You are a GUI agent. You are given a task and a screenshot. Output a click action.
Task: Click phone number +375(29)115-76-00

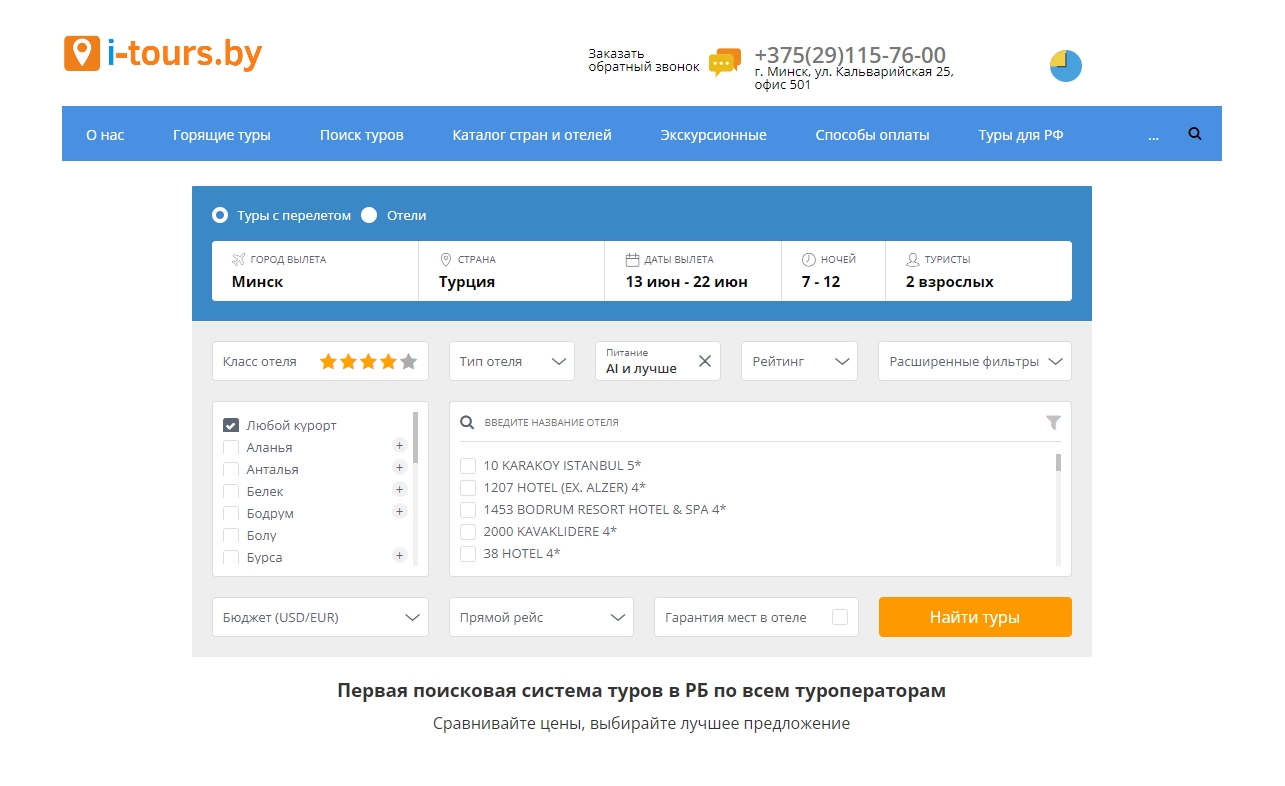click(x=850, y=55)
